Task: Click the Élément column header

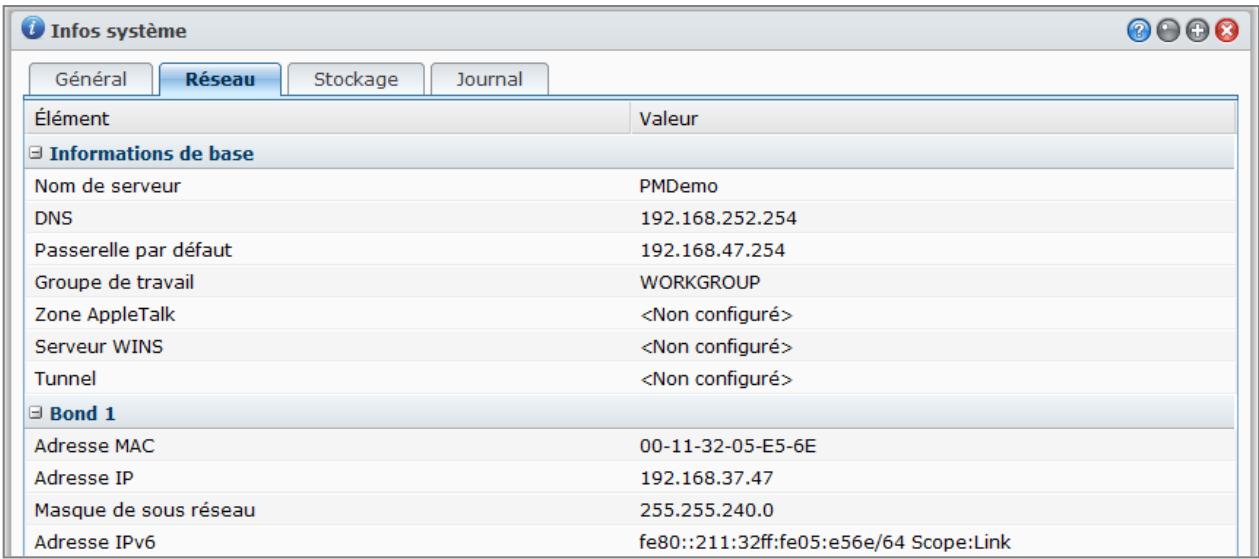Action: coord(329,118)
